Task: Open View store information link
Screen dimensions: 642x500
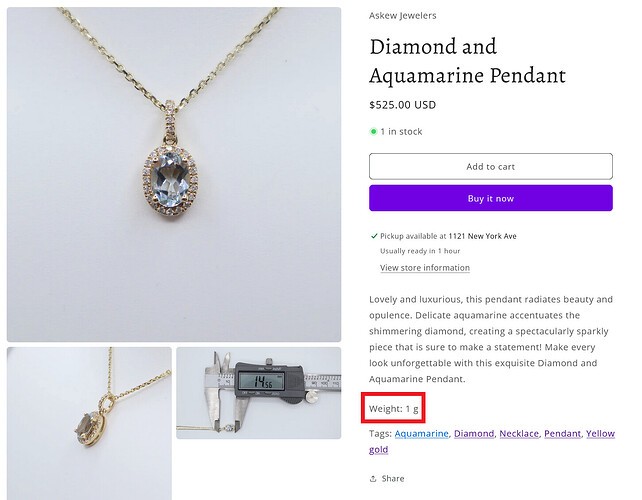Action: [x=424, y=268]
